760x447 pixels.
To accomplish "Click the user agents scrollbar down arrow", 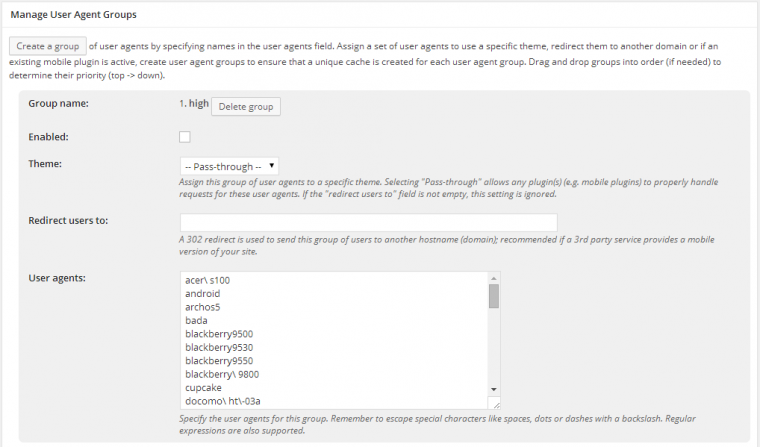I will [x=494, y=389].
